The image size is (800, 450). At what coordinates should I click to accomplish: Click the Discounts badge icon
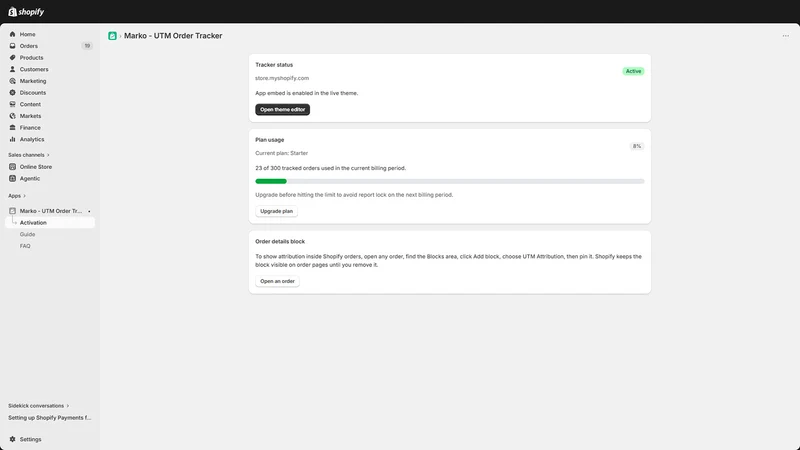(x=12, y=92)
